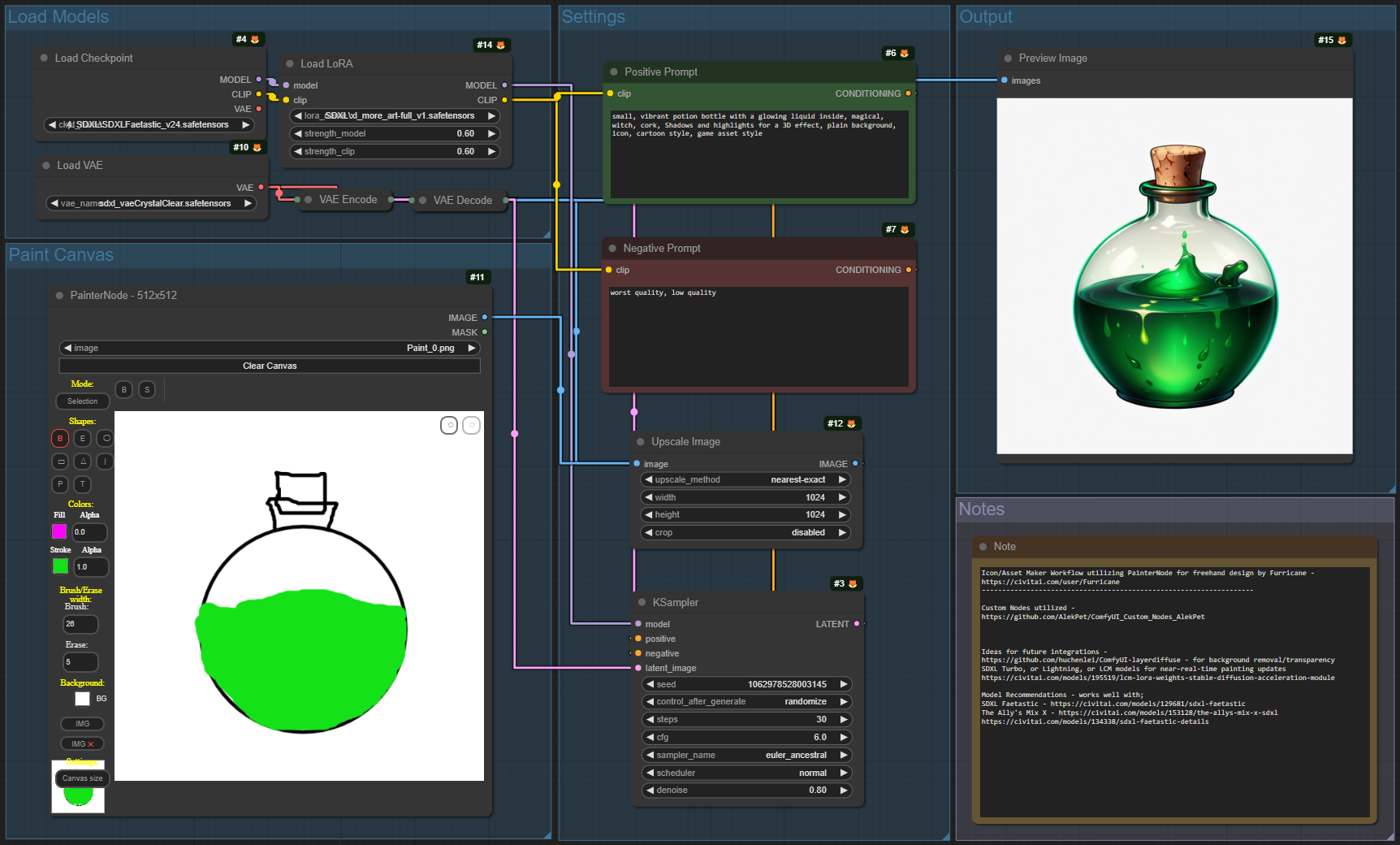
Task: Select the ellipse shape tool
Action: [x=106, y=439]
